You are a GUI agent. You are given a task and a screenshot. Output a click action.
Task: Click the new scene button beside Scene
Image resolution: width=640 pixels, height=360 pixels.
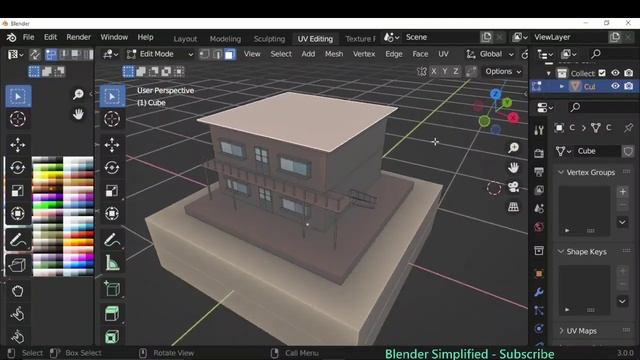[486, 37]
